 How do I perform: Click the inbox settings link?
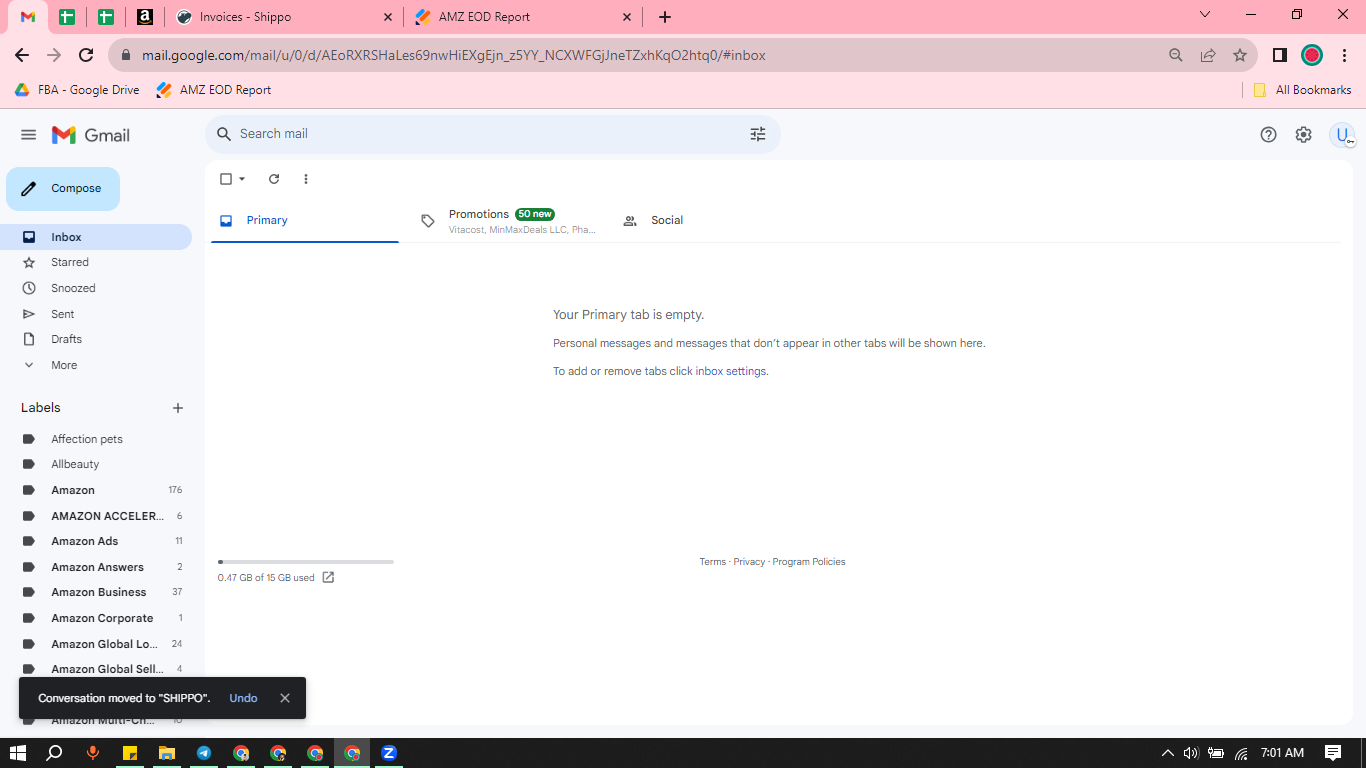[731, 371]
